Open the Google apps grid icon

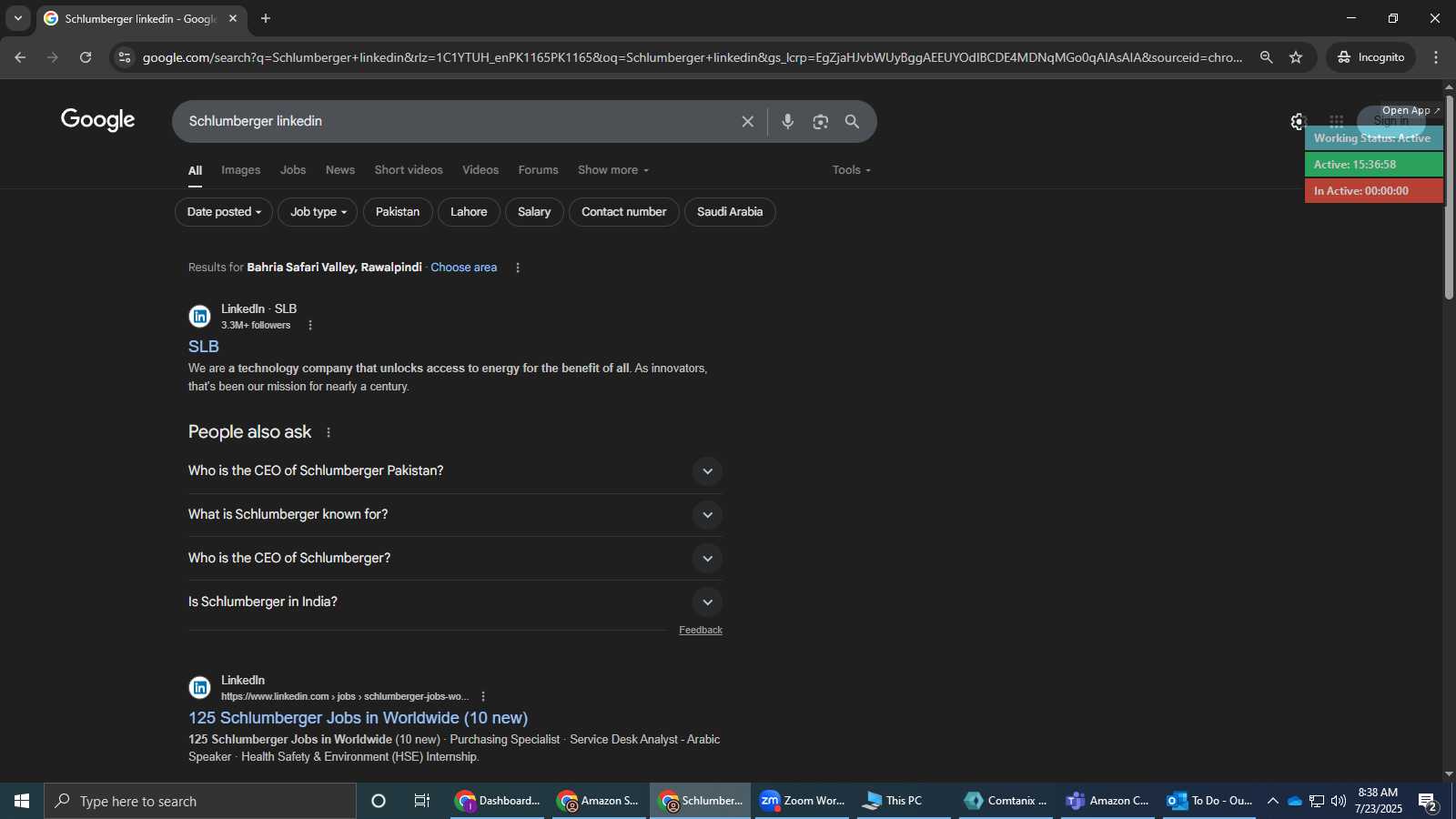[x=1336, y=121]
